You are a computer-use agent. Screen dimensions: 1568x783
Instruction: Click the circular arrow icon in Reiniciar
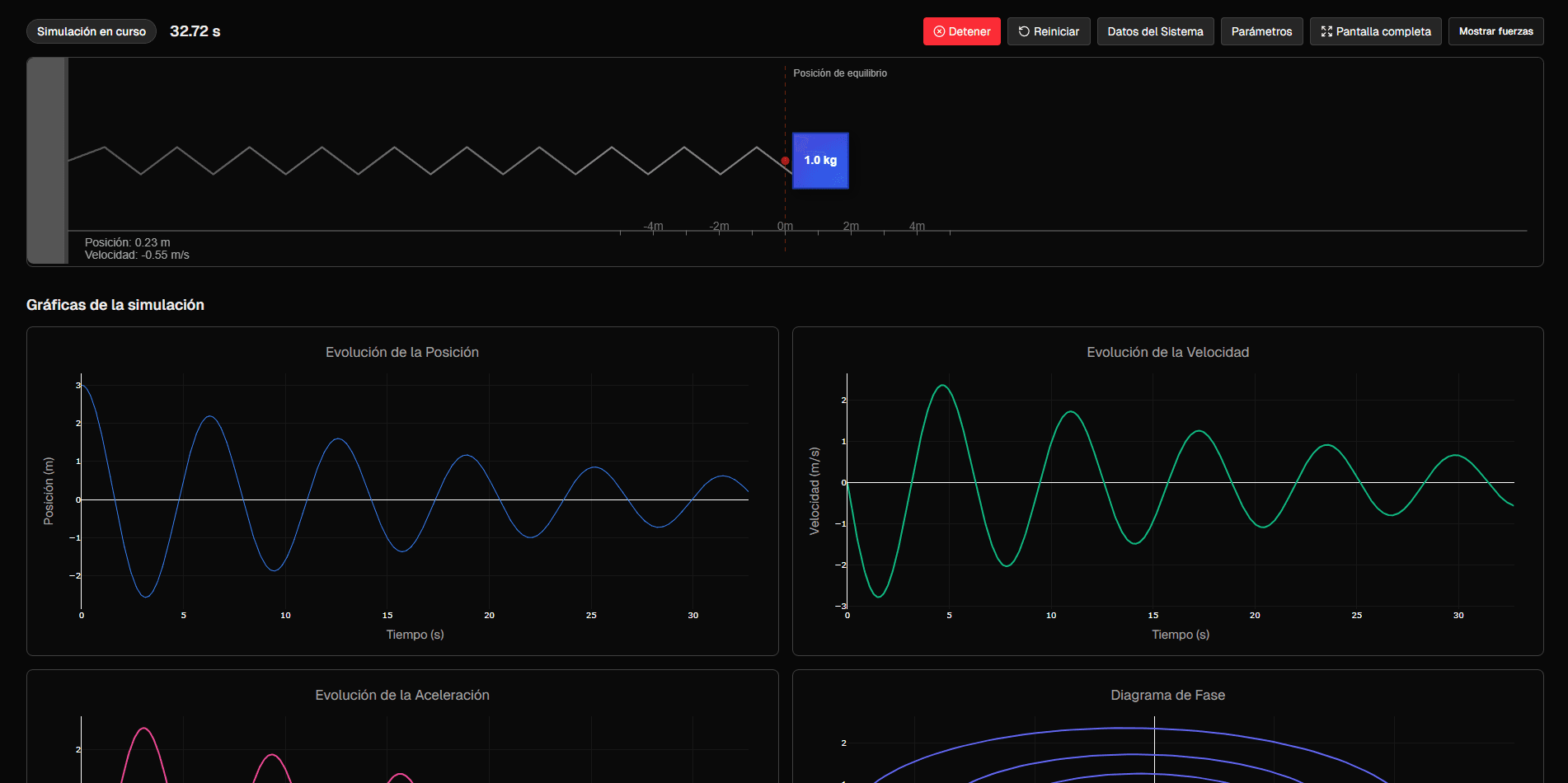(1024, 31)
